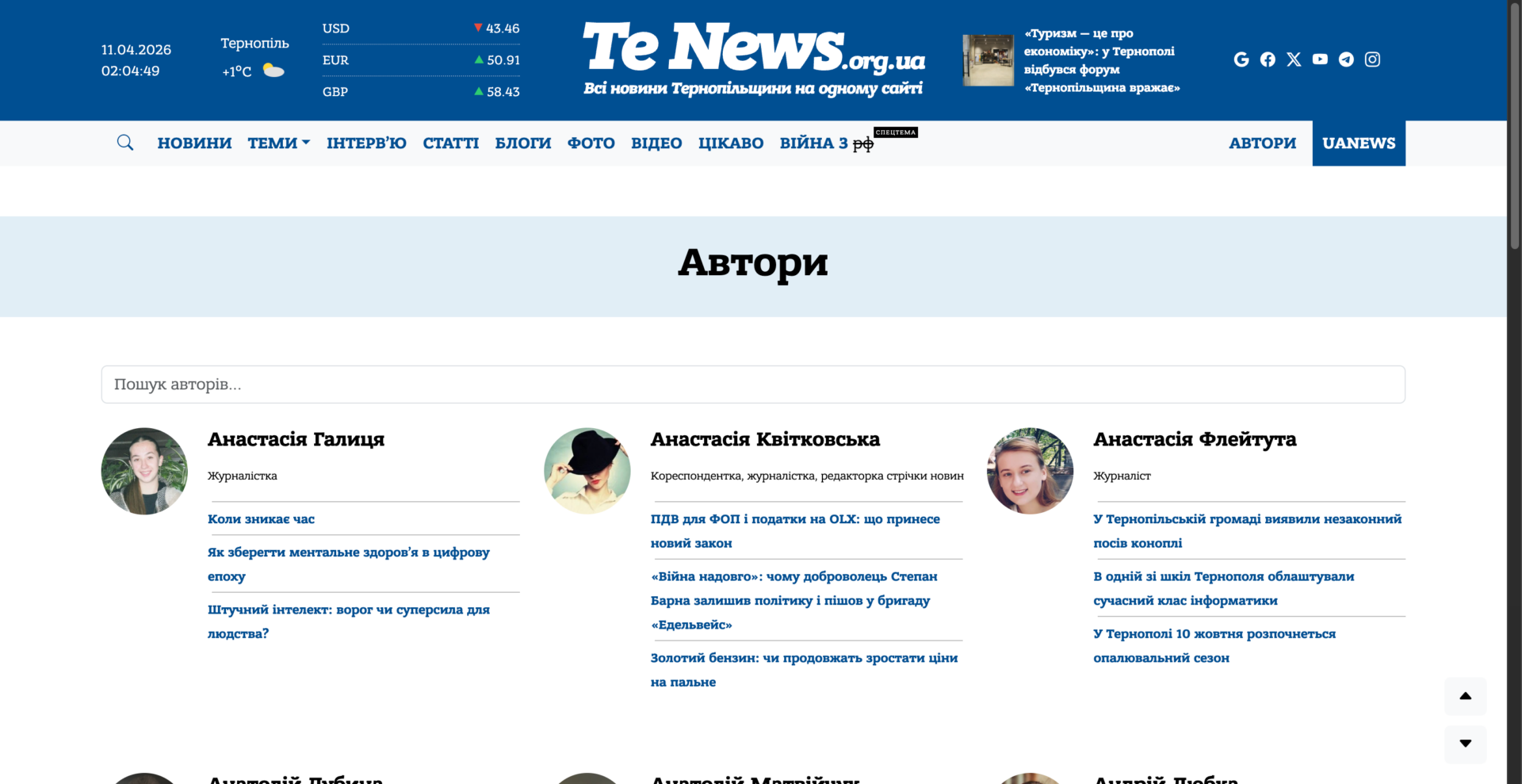Open the «Туризм — це про економіку» headline
This screenshot has width=1522, height=784.
[1102, 60]
